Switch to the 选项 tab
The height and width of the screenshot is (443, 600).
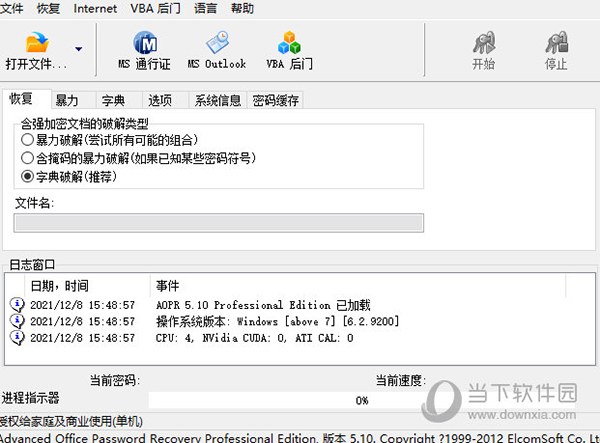click(x=165, y=101)
